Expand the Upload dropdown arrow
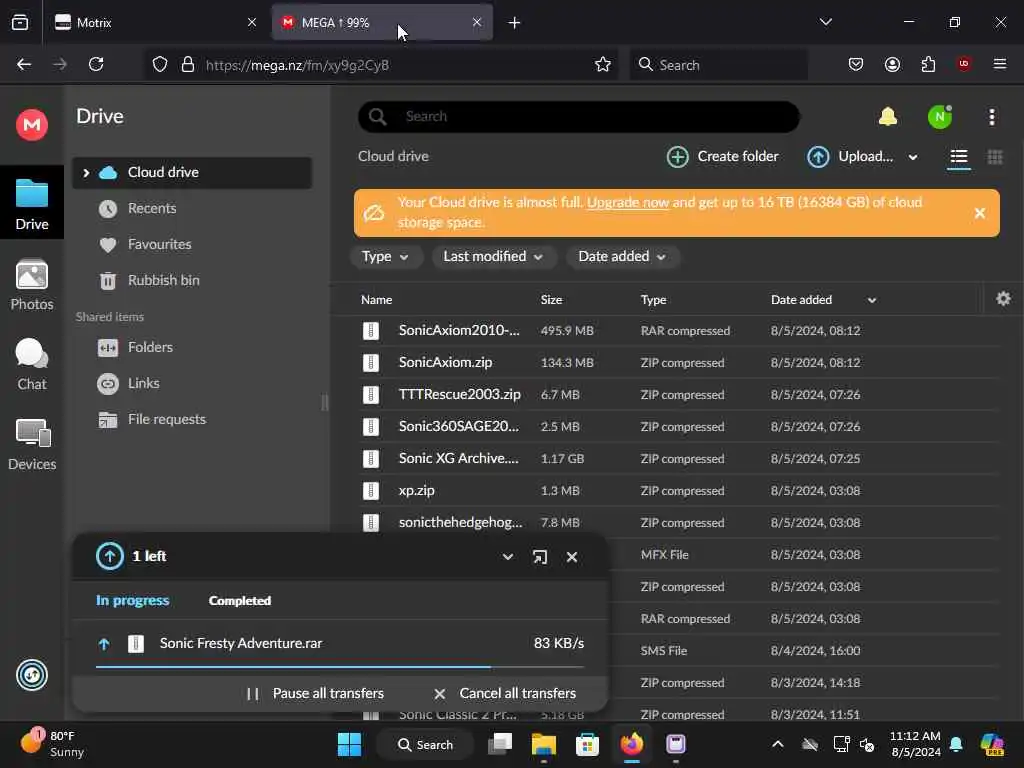The width and height of the screenshot is (1024, 768). [913, 157]
